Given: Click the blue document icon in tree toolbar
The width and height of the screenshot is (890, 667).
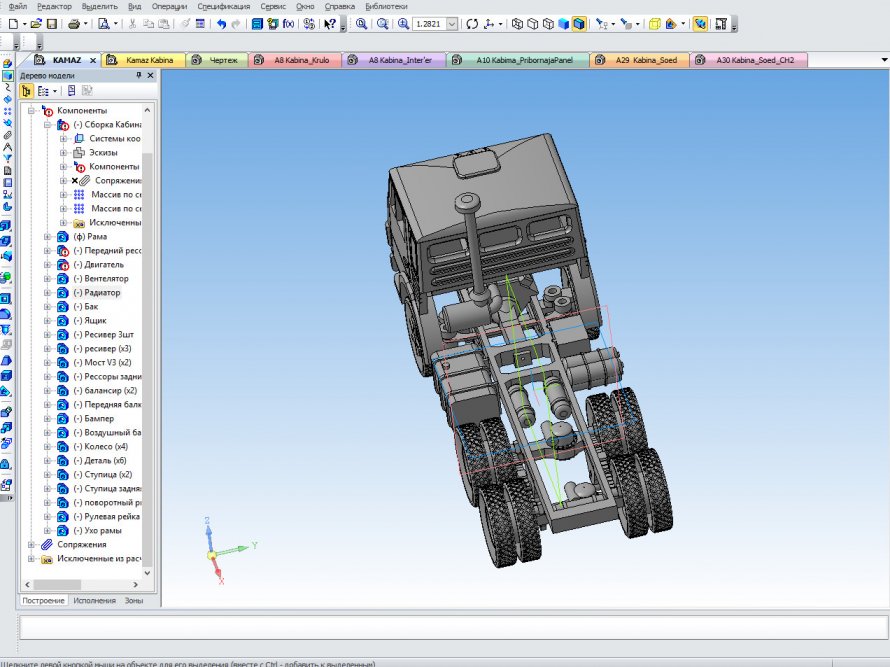Looking at the screenshot, I should coord(72,91).
